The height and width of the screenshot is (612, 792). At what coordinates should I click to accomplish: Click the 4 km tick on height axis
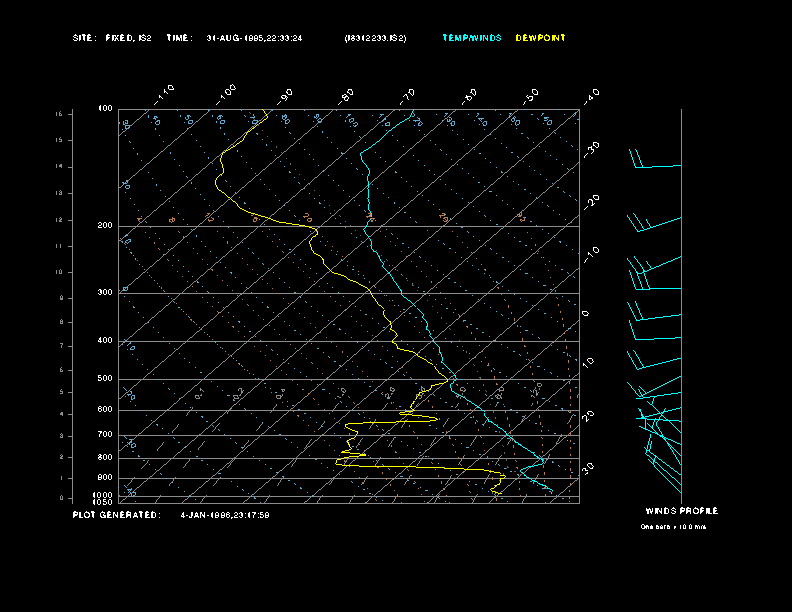point(62,414)
